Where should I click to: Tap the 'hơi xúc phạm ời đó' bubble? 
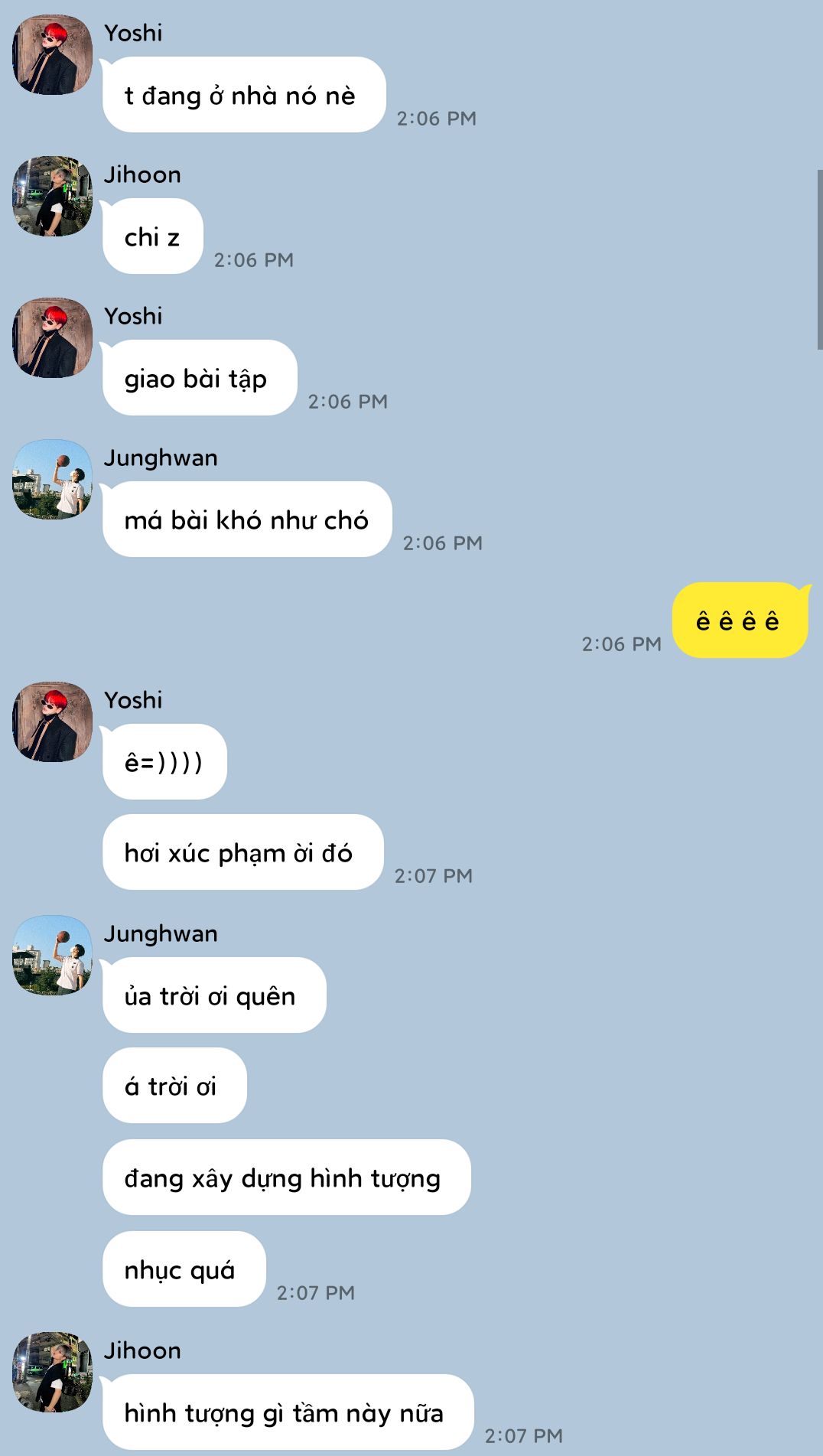pyautogui.click(x=243, y=852)
